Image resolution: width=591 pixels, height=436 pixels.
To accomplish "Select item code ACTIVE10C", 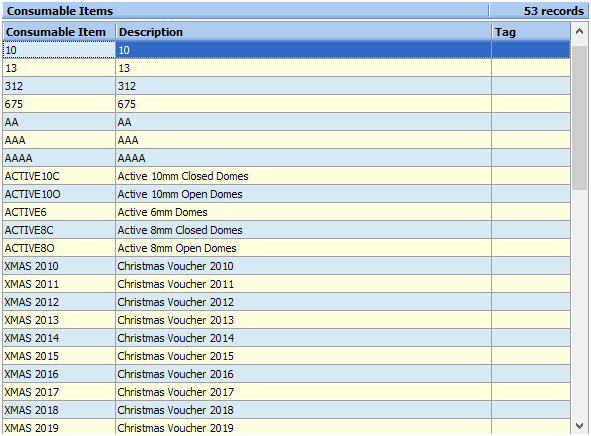I will 59,176.
